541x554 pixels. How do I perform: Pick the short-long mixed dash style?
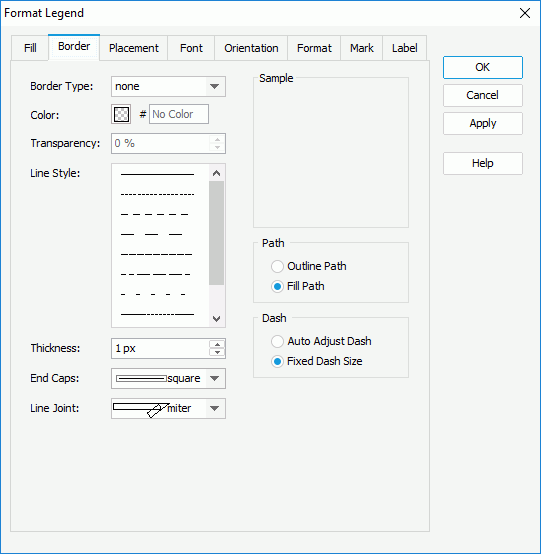pyautogui.click(x=155, y=274)
